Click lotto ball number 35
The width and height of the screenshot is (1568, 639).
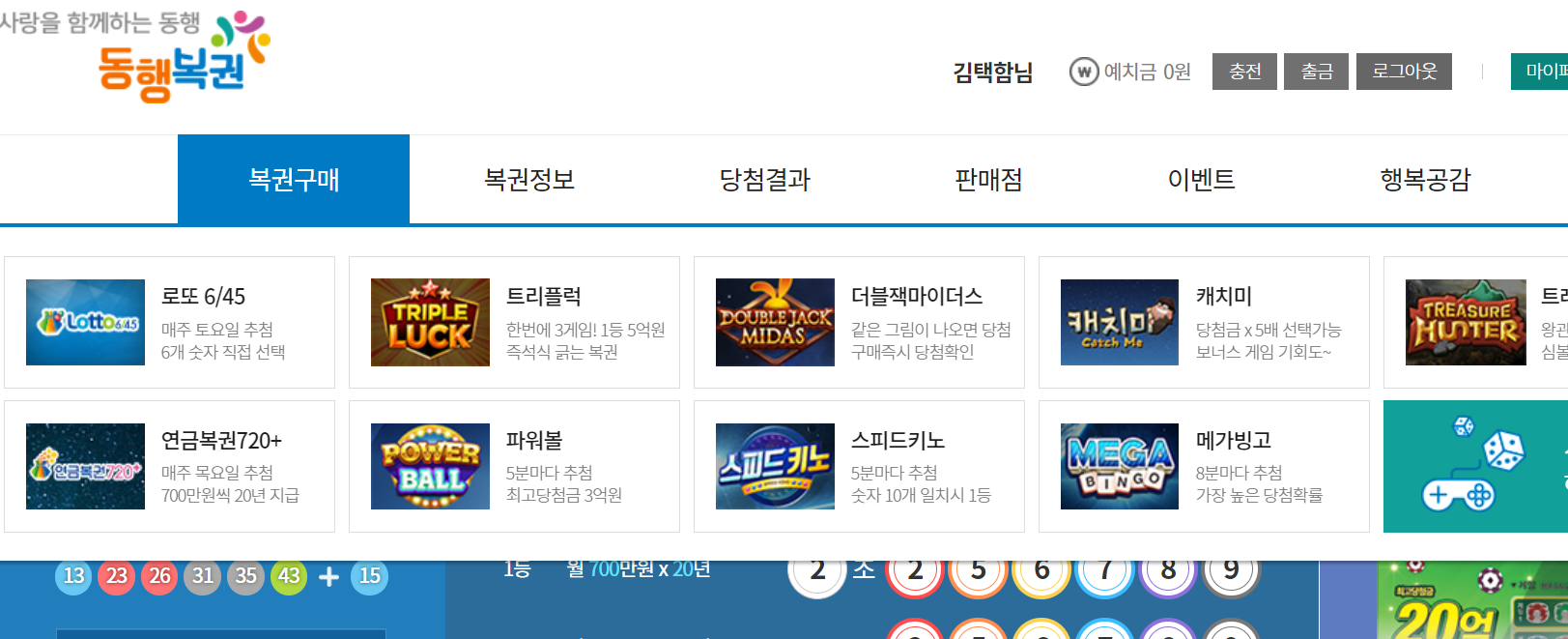(x=246, y=576)
